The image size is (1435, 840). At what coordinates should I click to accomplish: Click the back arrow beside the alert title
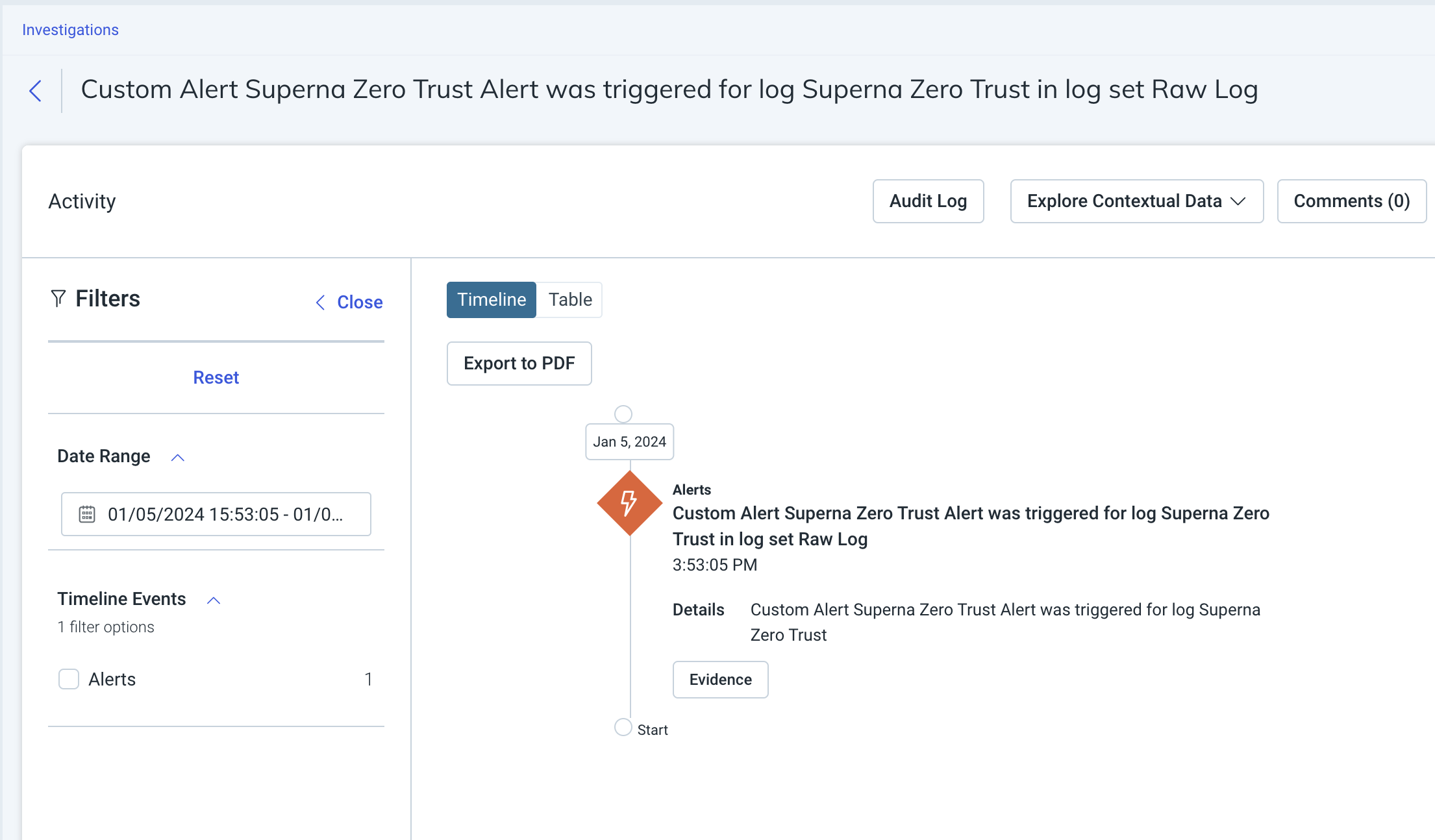36,91
